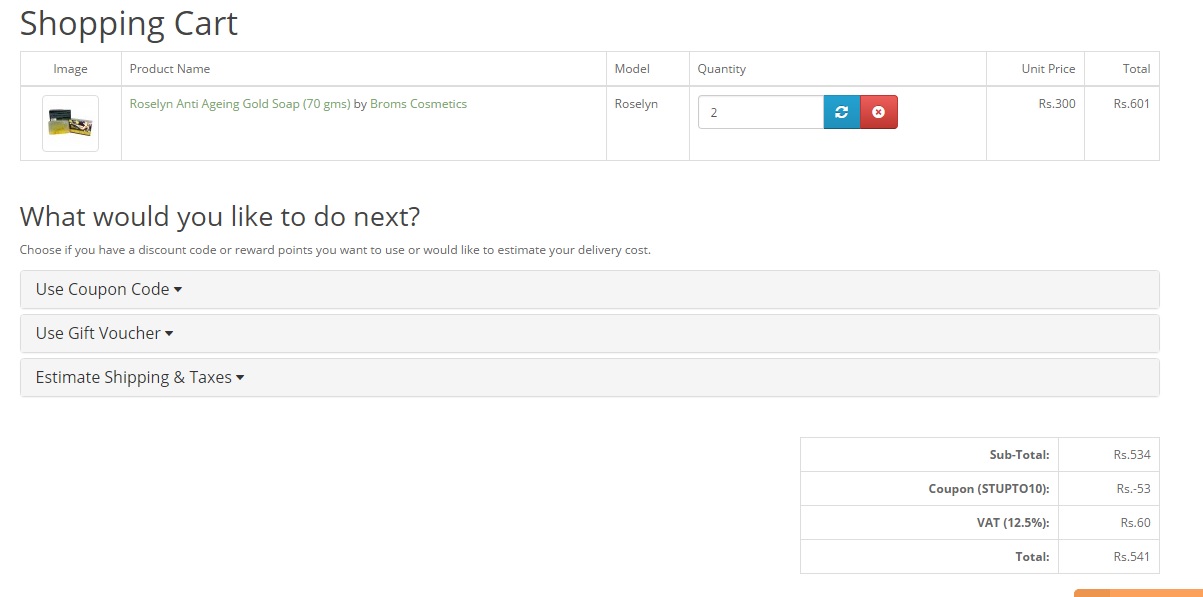Remove item using the red X icon
1203x597 pixels.
(x=878, y=113)
